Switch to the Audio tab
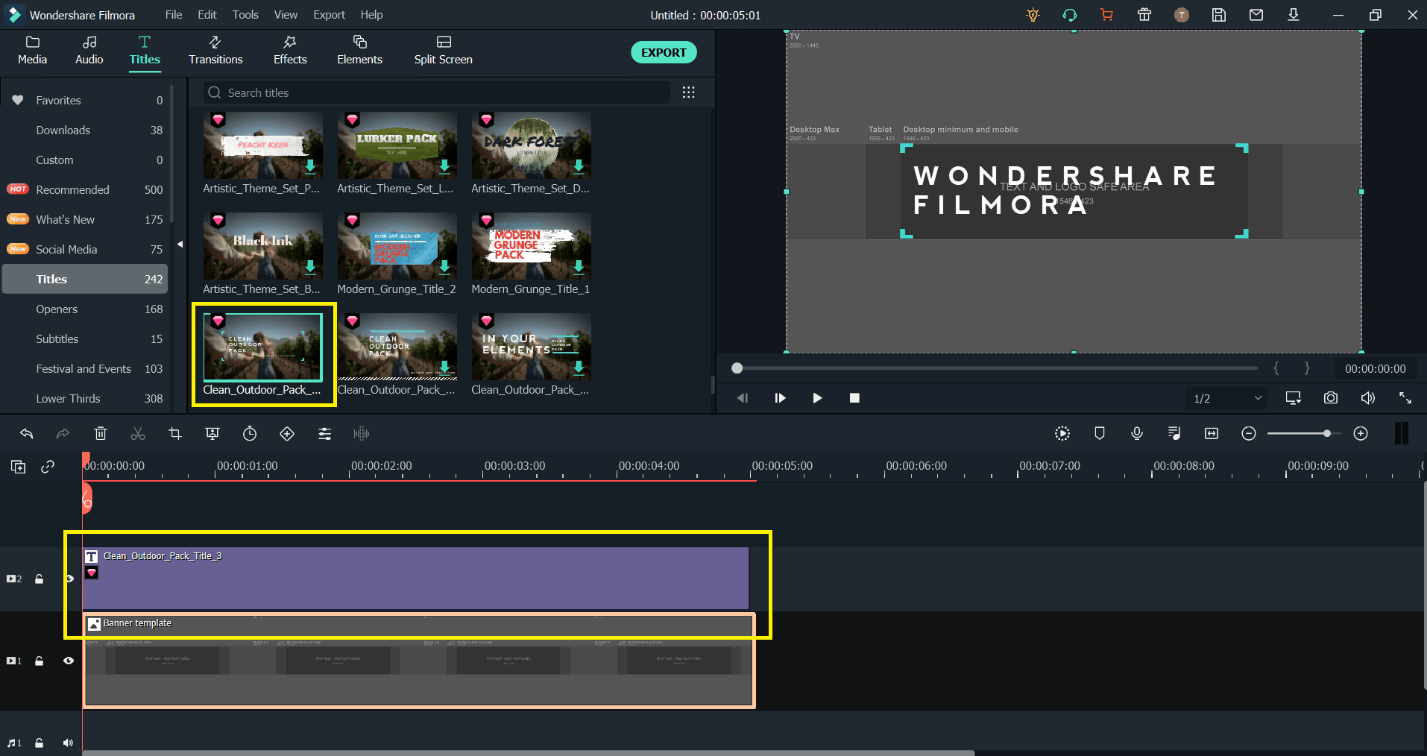Viewport: 1427px width, 756px height. pos(89,50)
